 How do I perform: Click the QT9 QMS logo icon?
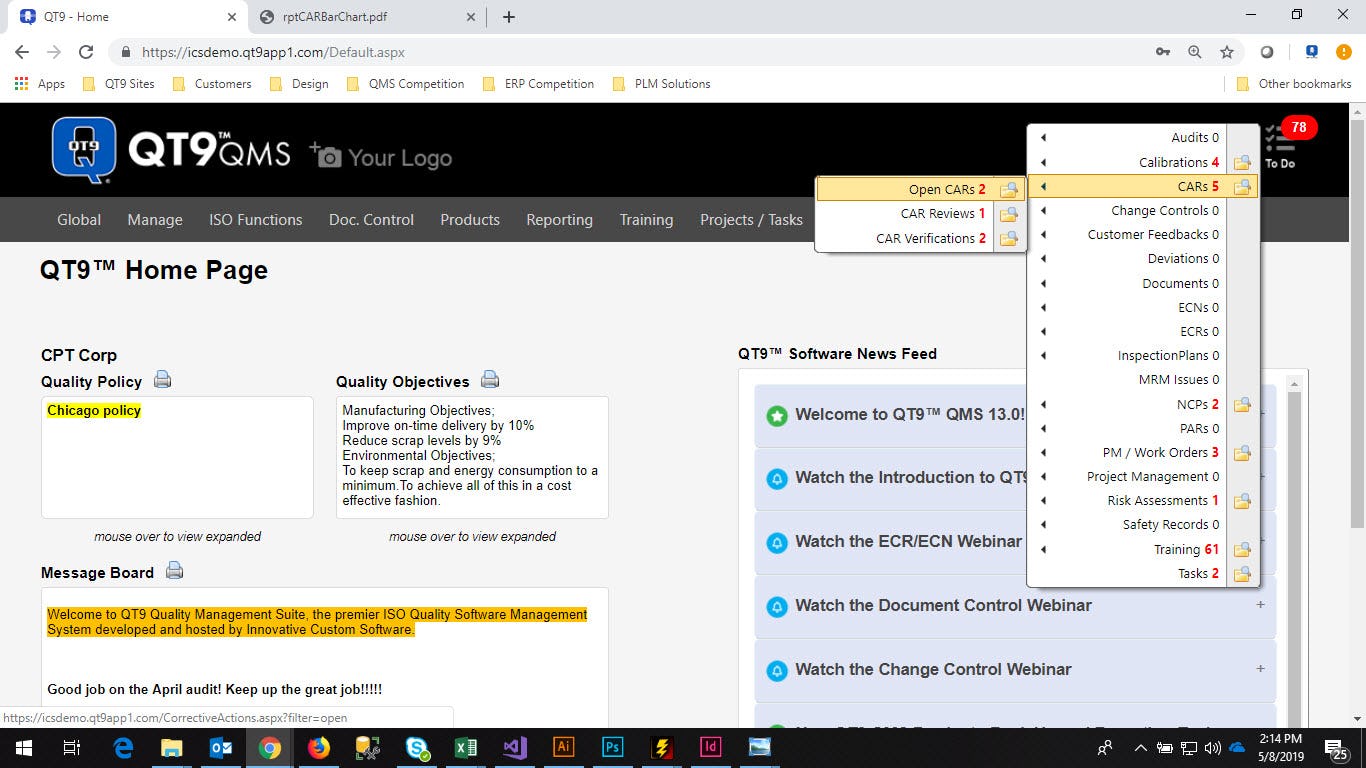coord(84,151)
